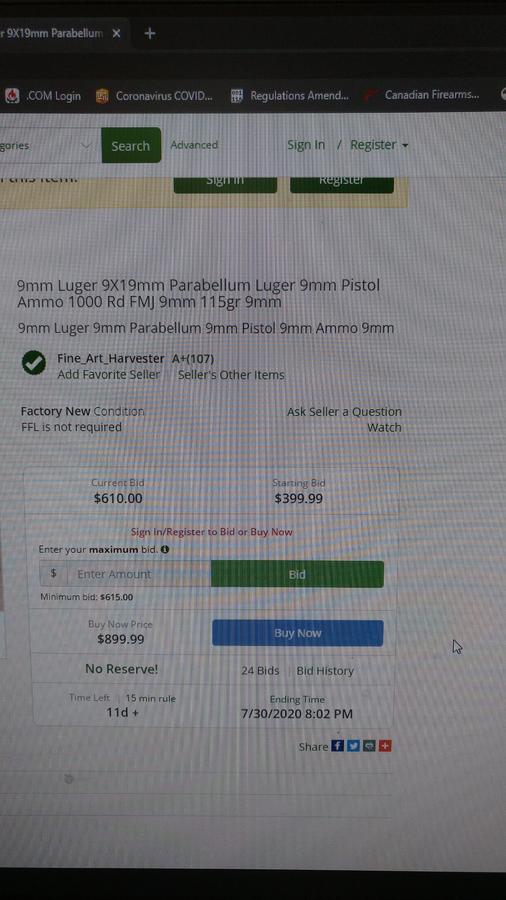Open Seller's Other Items link
Viewport: 506px width, 900px height.
pyautogui.click(x=231, y=375)
